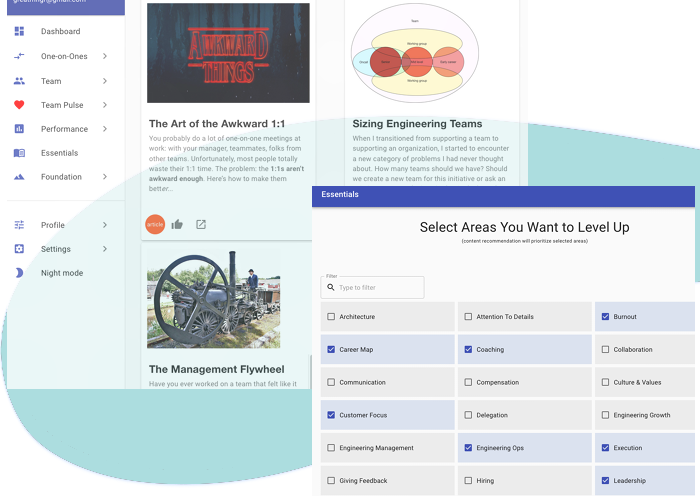The width and height of the screenshot is (700, 500).
Task: Go to Team Pulse section
Action: click(x=62, y=105)
